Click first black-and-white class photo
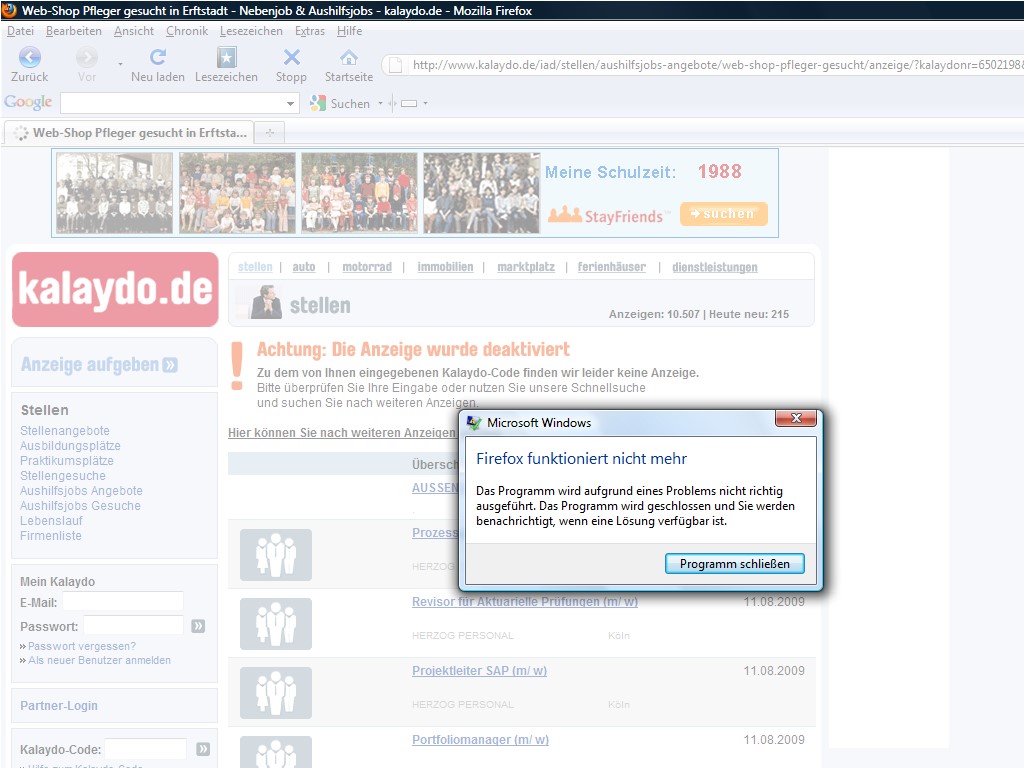Screen dimensions: 1024x768 (x=114, y=193)
